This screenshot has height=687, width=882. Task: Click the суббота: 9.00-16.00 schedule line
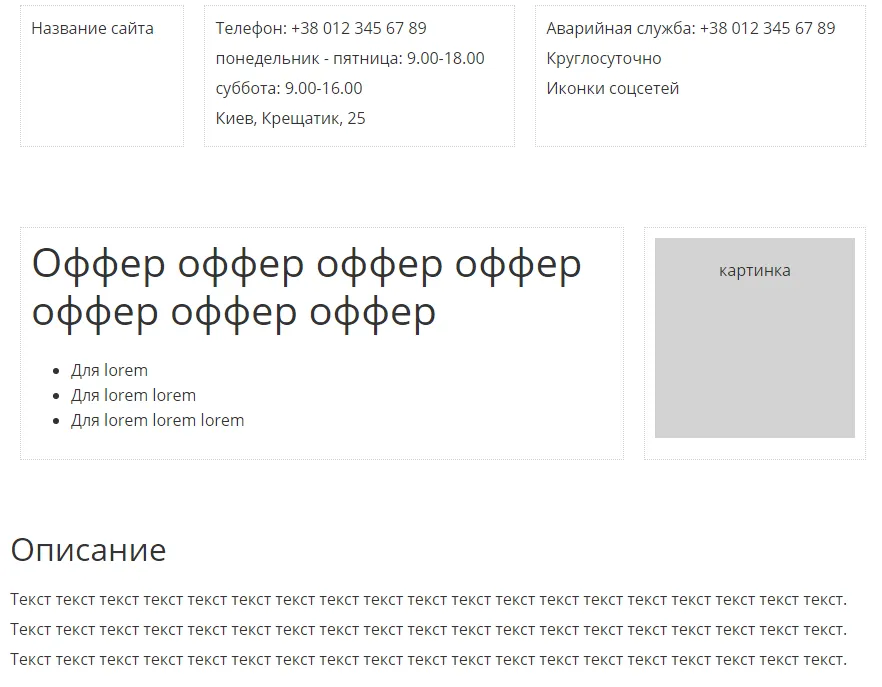pos(287,88)
